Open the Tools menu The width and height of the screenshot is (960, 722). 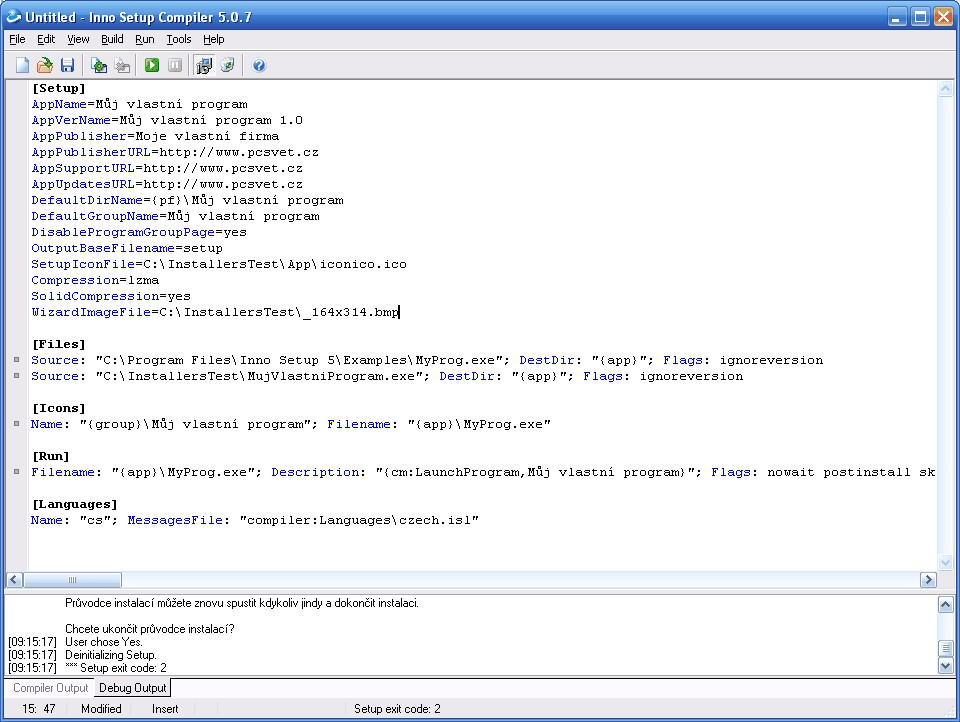click(179, 39)
